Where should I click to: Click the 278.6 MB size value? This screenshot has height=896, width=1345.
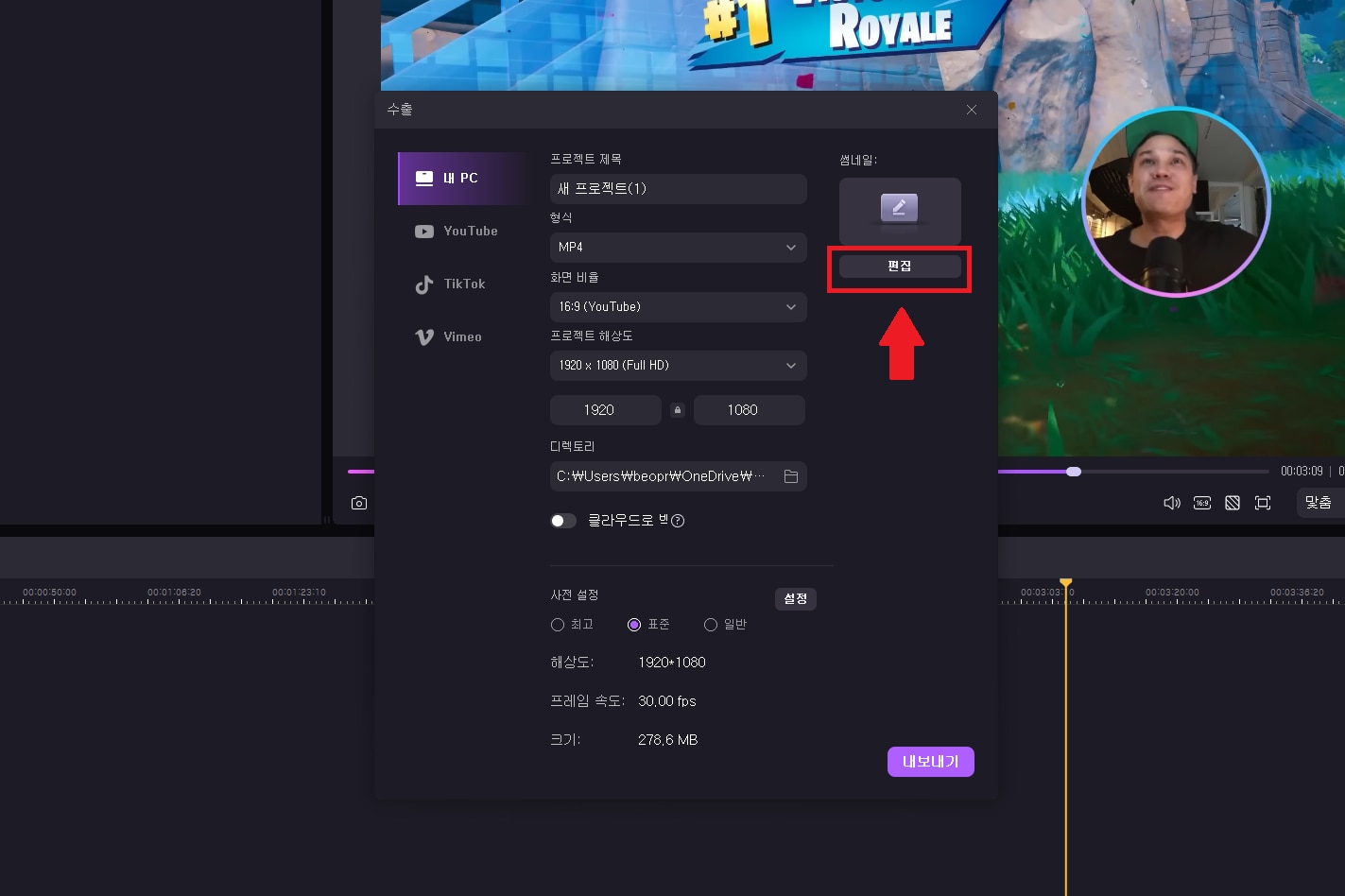[668, 740]
